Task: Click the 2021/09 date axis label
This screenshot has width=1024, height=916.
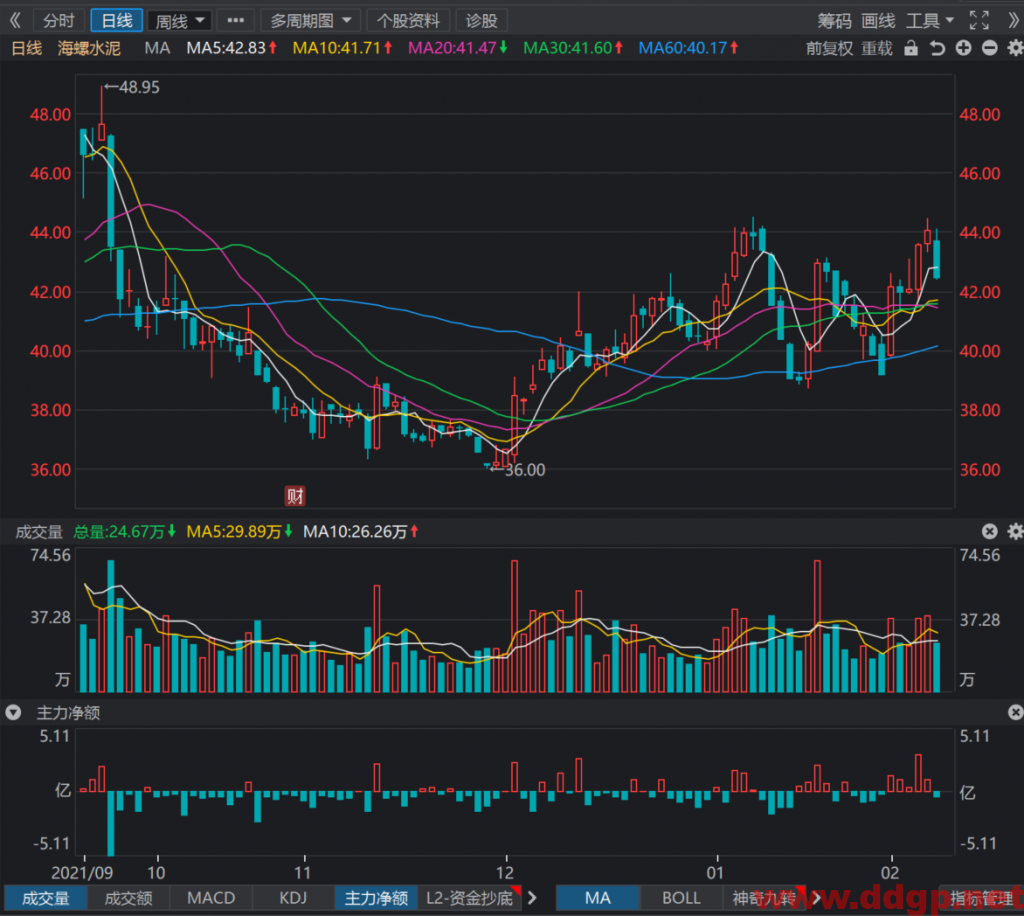Action: coord(82,873)
